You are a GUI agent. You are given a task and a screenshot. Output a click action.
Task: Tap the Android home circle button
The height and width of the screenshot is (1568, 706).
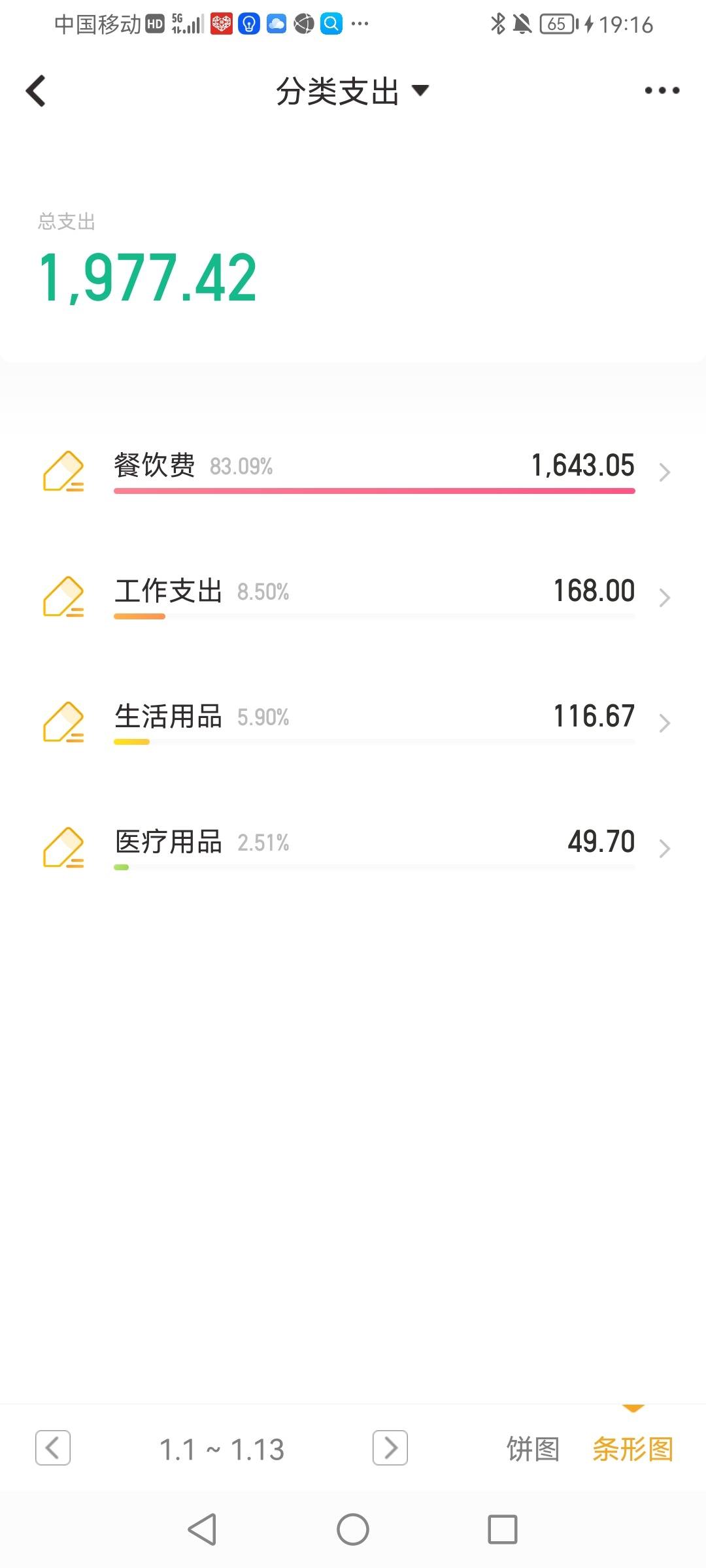[353, 1529]
